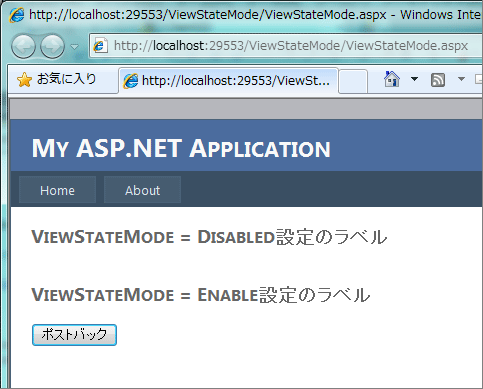Click the ViewStateMode = Disabled label text
Image resolution: width=483 pixels, height=389 pixels.
pyautogui.click(x=209, y=237)
